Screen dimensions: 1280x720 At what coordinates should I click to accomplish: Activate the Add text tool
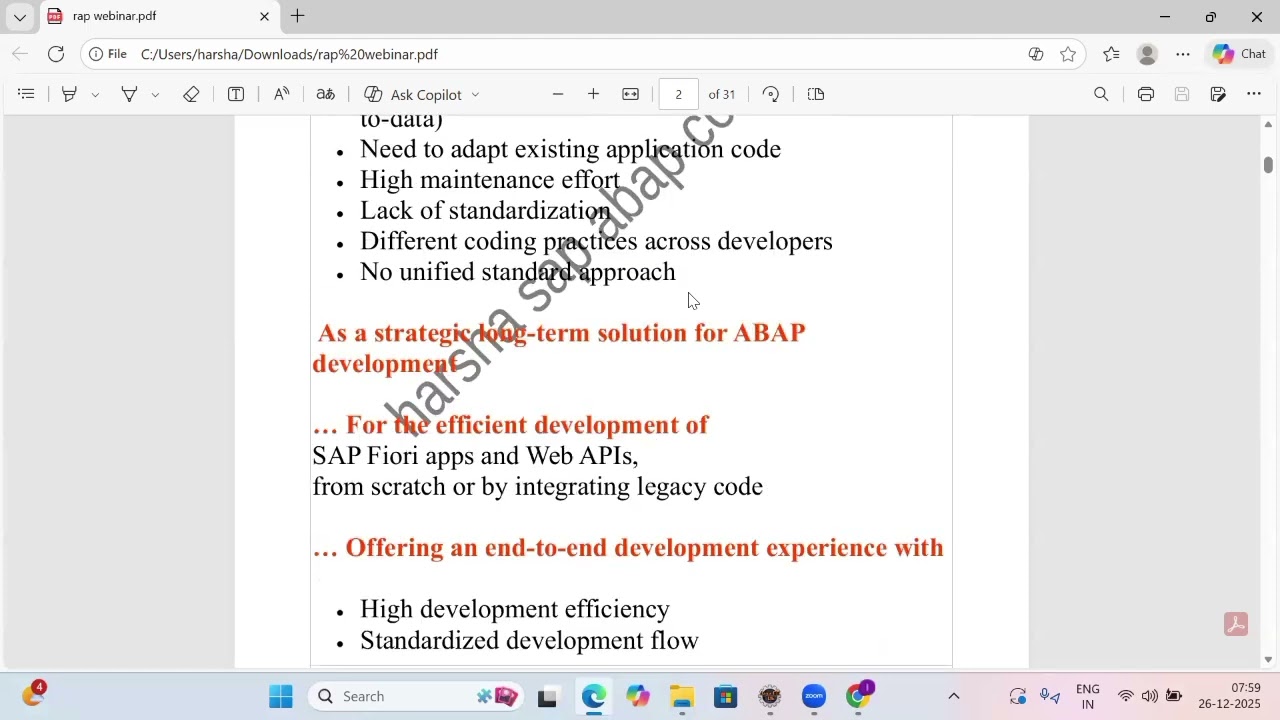coord(236,94)
